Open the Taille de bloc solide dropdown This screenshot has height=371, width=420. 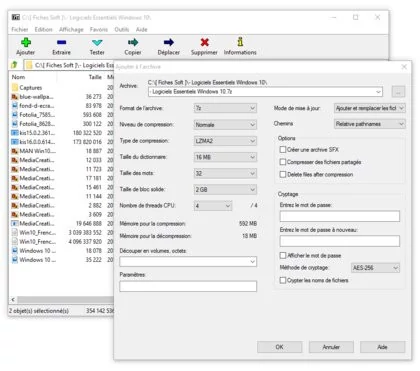pos(225,189)
